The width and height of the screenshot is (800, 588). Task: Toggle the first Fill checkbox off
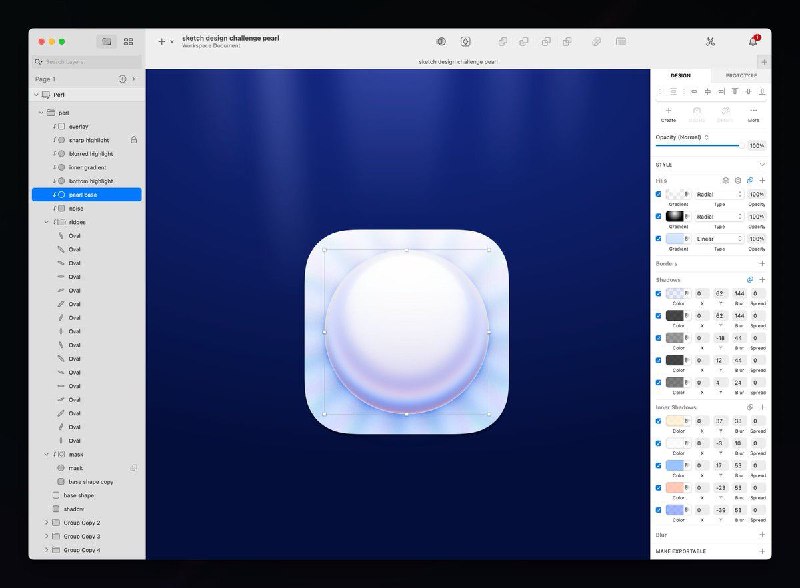(x=658, y=194)
